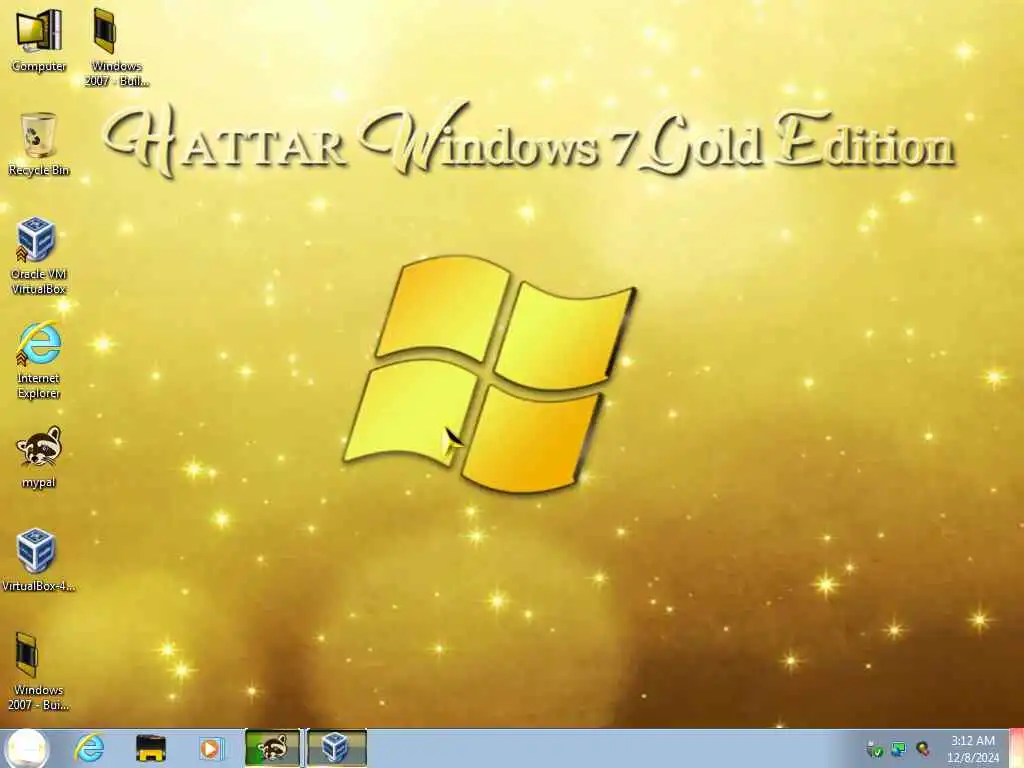Open the Computer desktop icon
Image resolution: width=1024 pixels, height=768 pixels.
[39, 39]
